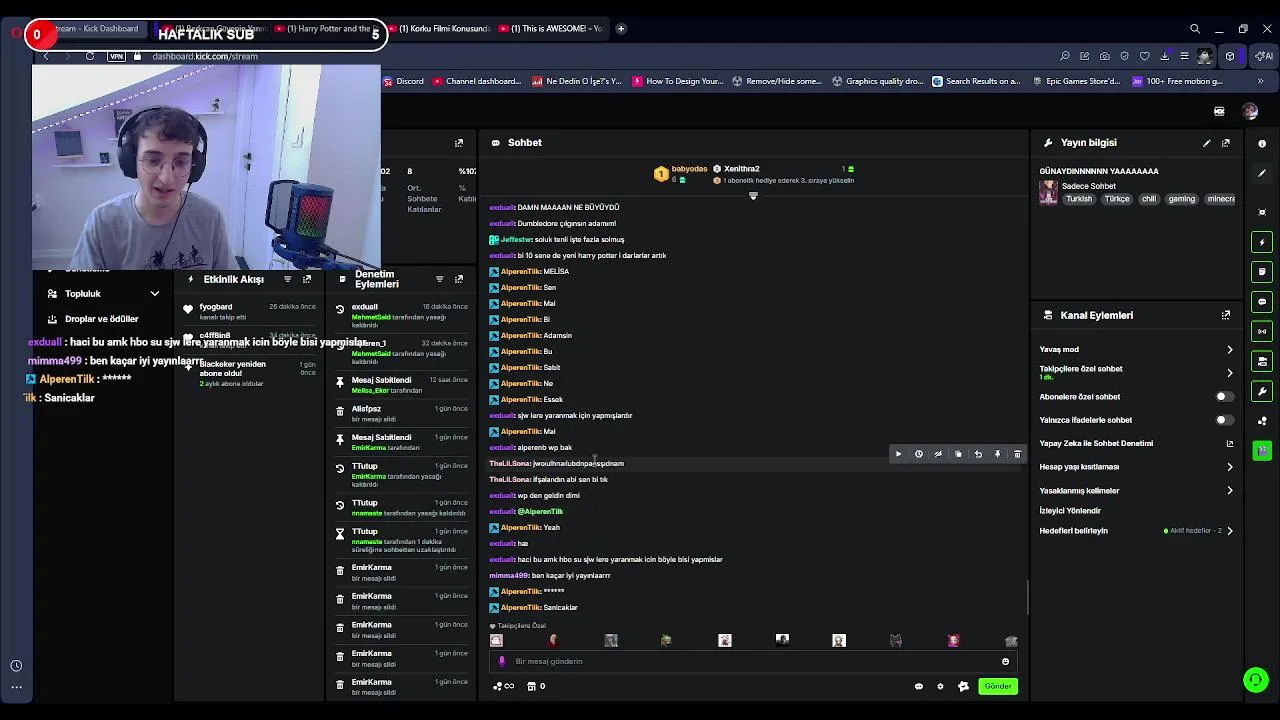Collapse the leaderboard arrow under chat header
This screenshot has width=1280, height=720.
[753, 196]
